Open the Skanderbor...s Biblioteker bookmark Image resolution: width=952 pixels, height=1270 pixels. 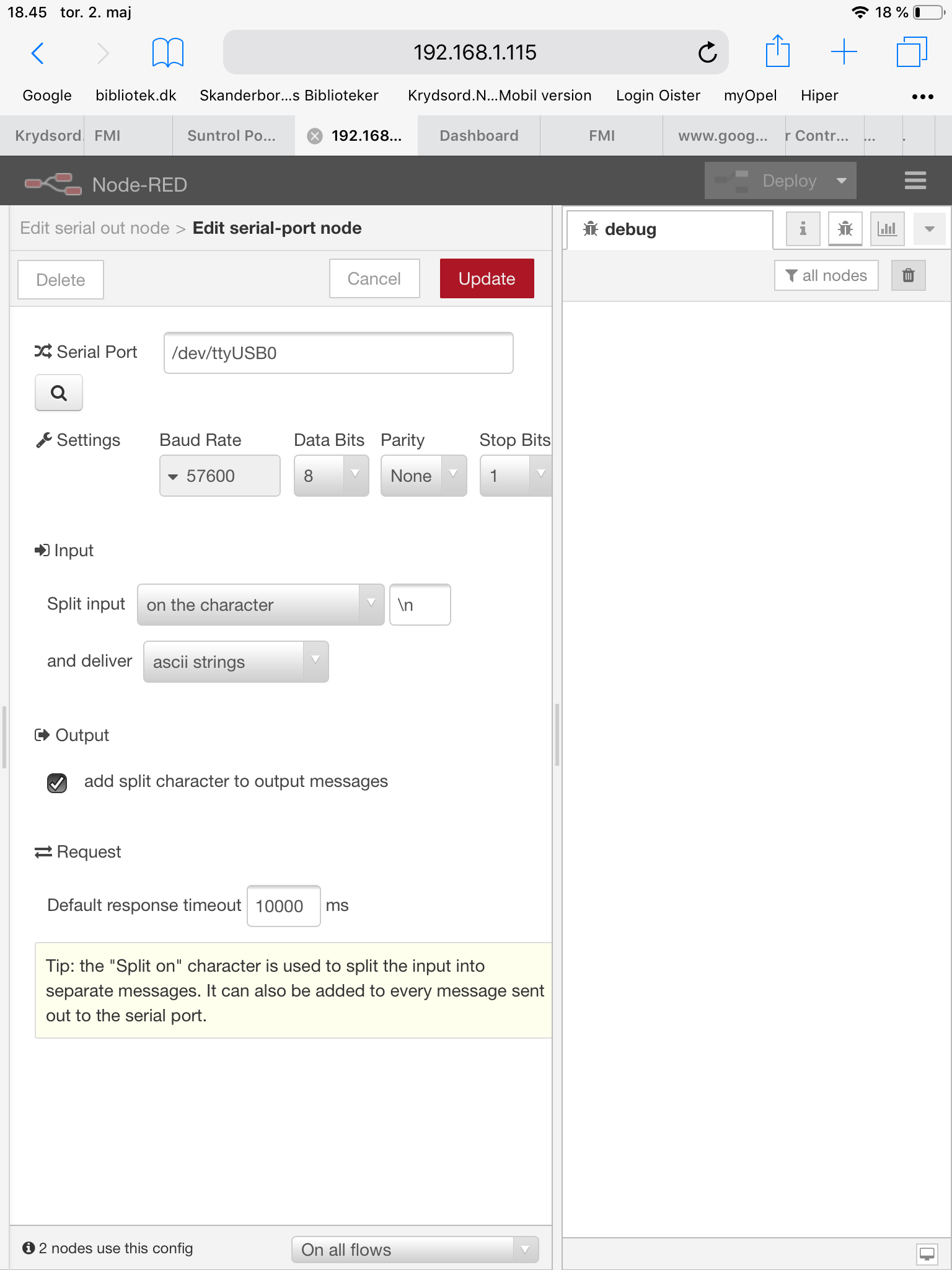click(289, 95)
